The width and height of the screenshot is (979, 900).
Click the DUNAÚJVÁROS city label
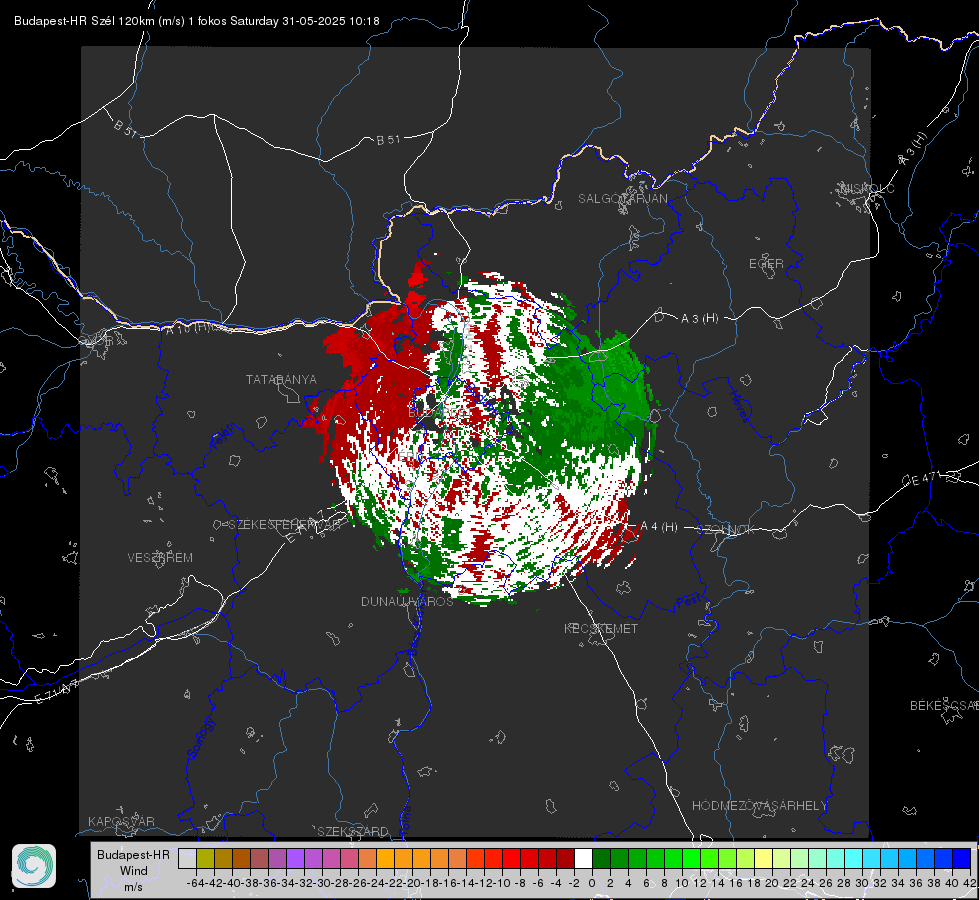[x=407, y=601]
